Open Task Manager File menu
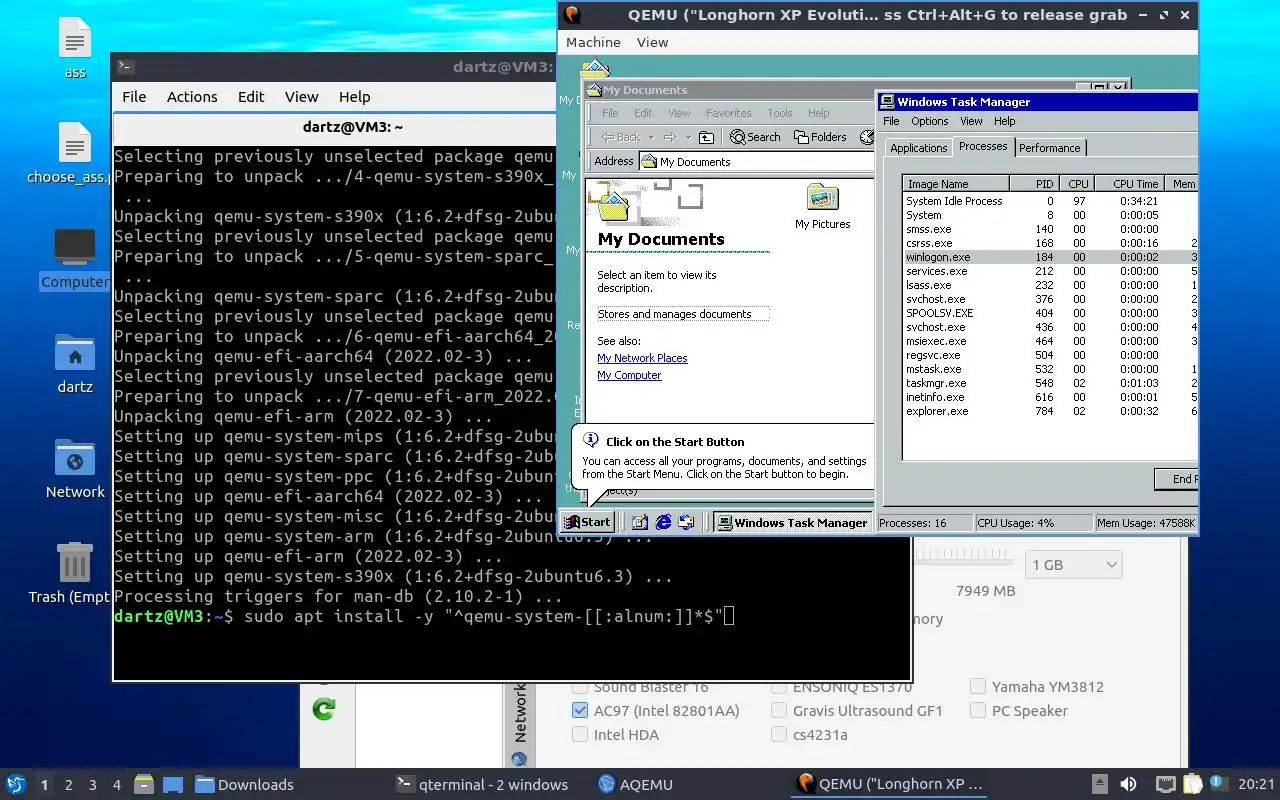1280x800 pixels. [x=891, y=121]
